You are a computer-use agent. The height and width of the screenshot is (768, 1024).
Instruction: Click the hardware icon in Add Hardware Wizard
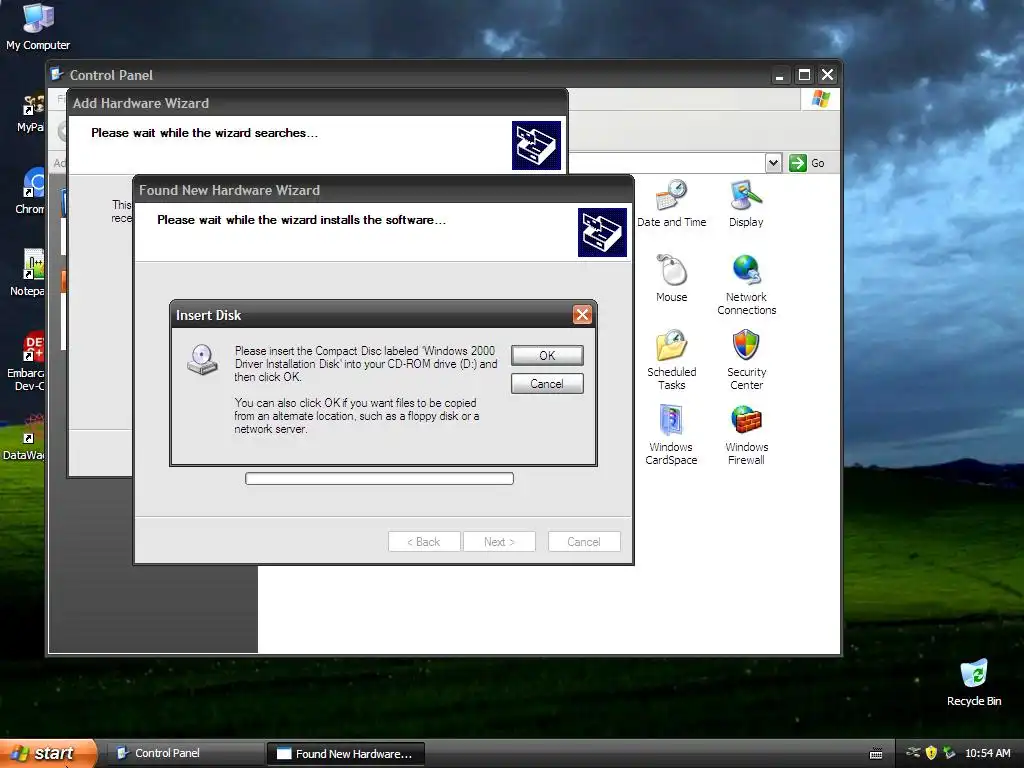(536, 146)
